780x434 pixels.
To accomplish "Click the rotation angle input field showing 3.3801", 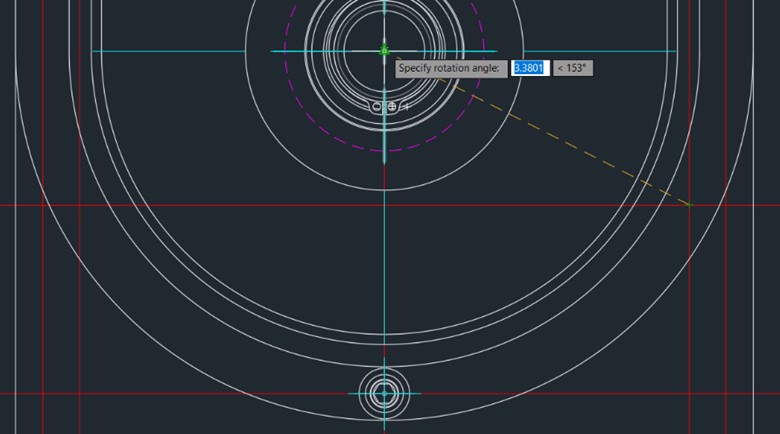I will click(x=530, y=68).
